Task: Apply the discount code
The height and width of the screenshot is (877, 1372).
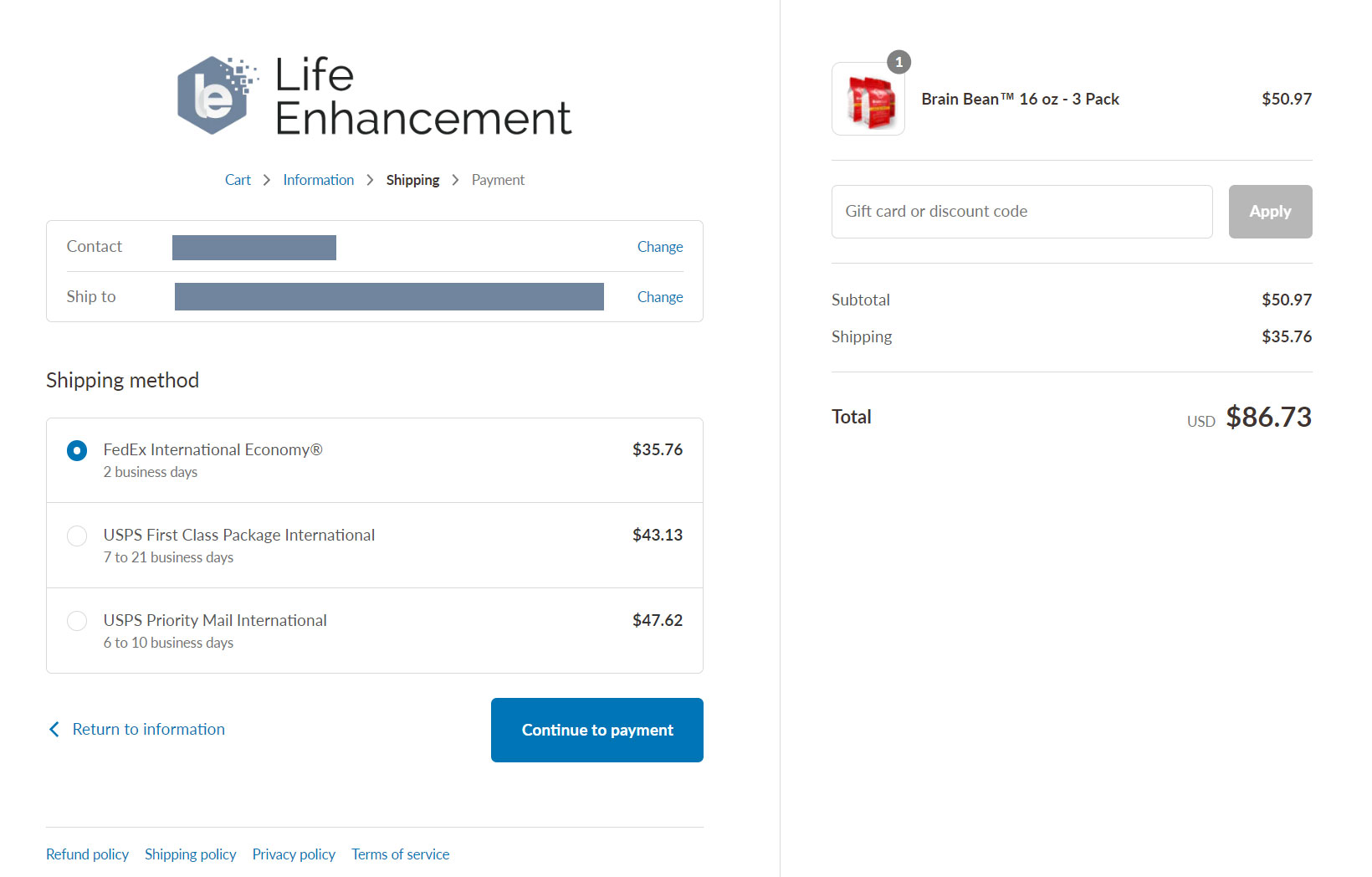Action: pos(1270,212)
